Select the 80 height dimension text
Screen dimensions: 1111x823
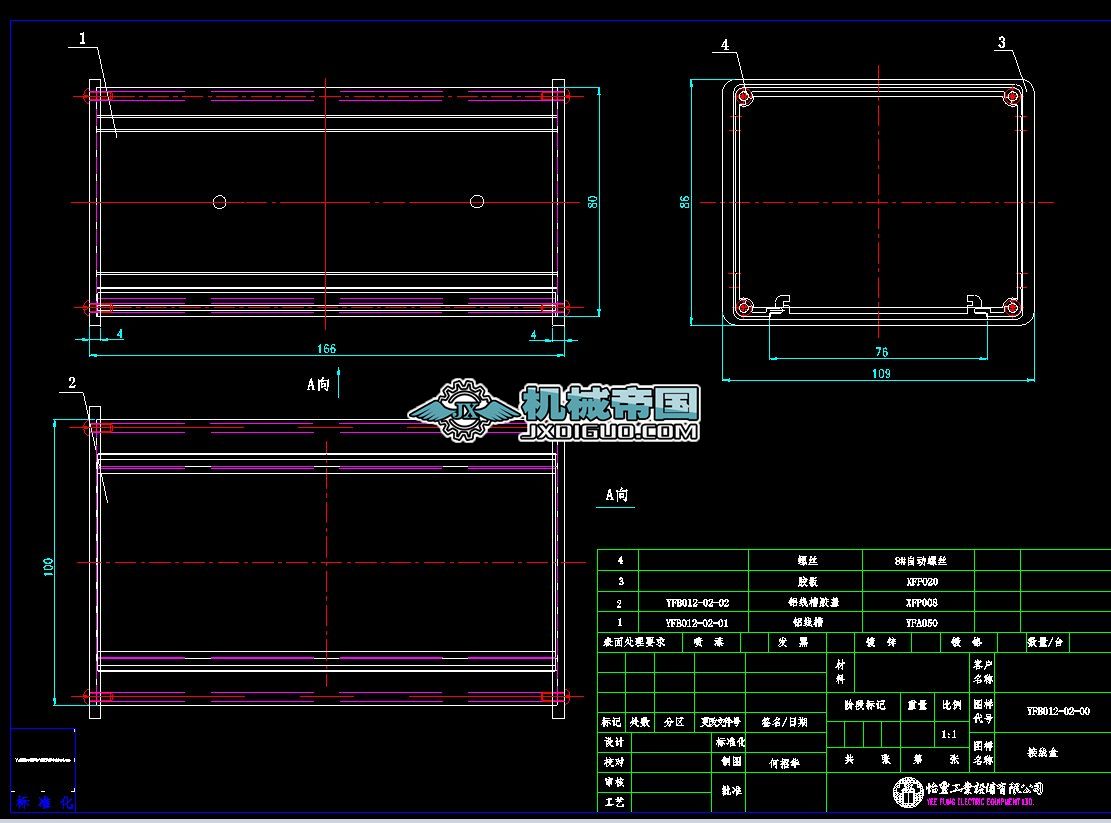(x=593, y=202)
